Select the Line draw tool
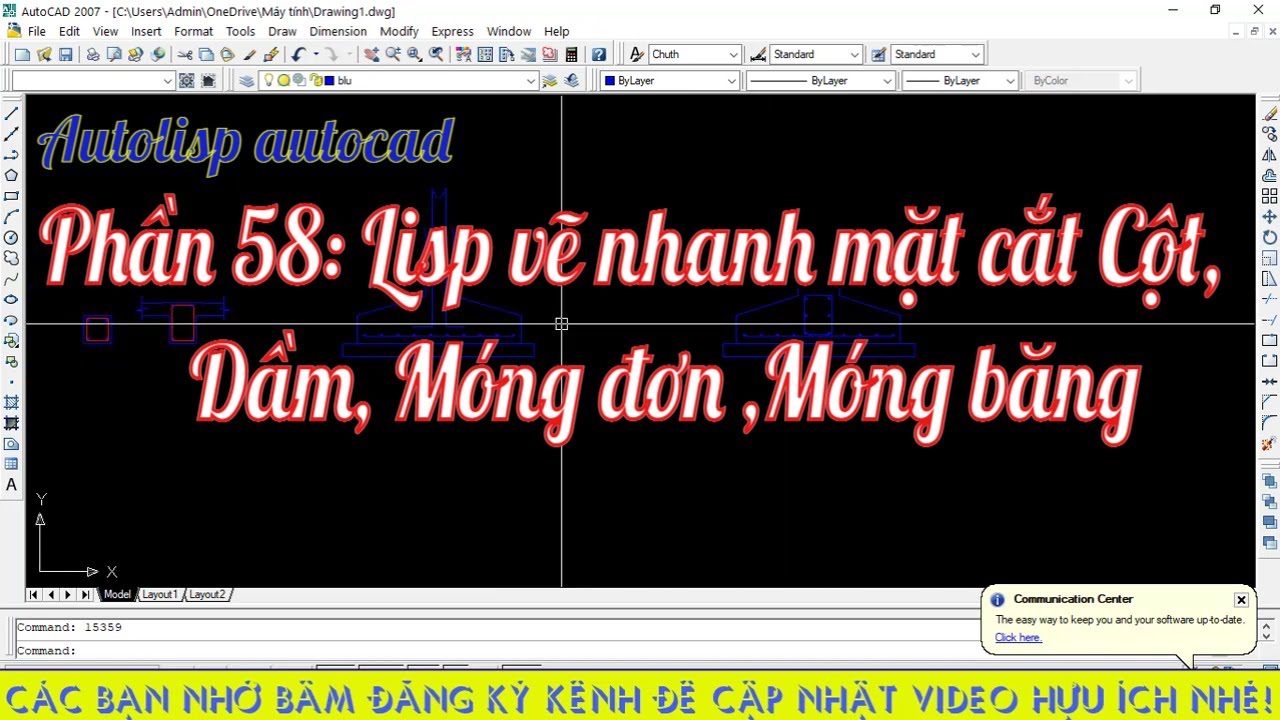The width and height of the screenshot is (1280, 720). [x=12, y=113]
